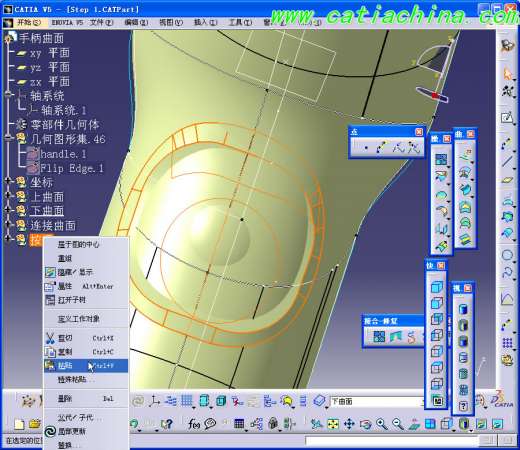Expand the 坐标 geometry set
The height and width of the screenshot is (450, 520).
click(8, 181)
